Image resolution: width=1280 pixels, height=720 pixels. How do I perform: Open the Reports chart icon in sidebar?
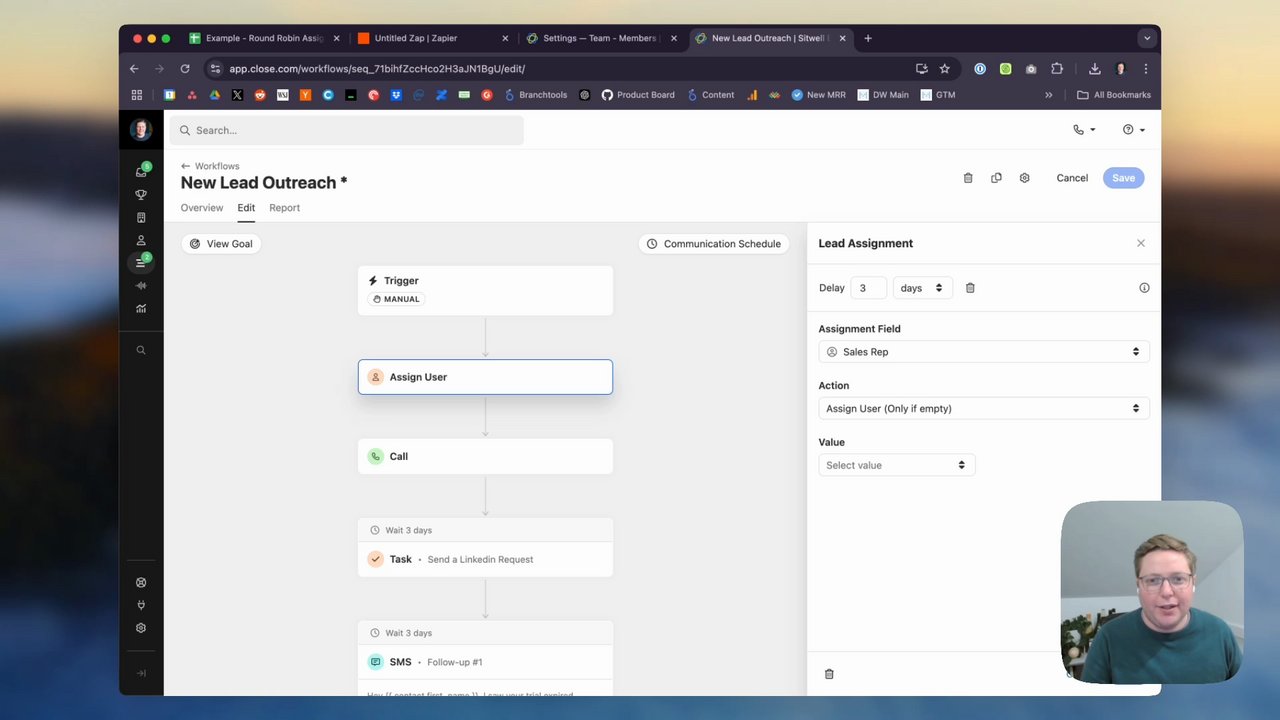pos(141,309)
